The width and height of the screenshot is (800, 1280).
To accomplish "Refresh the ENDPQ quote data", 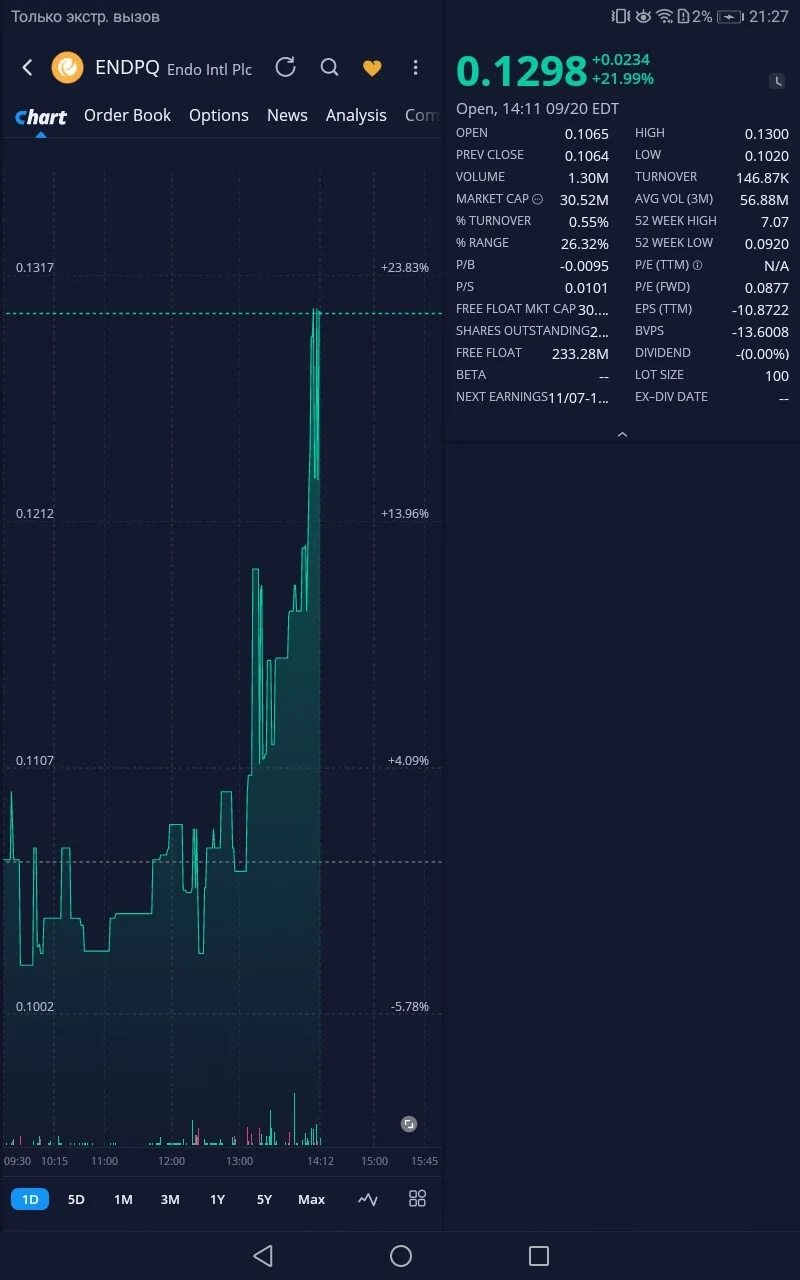I will point(285,67).
